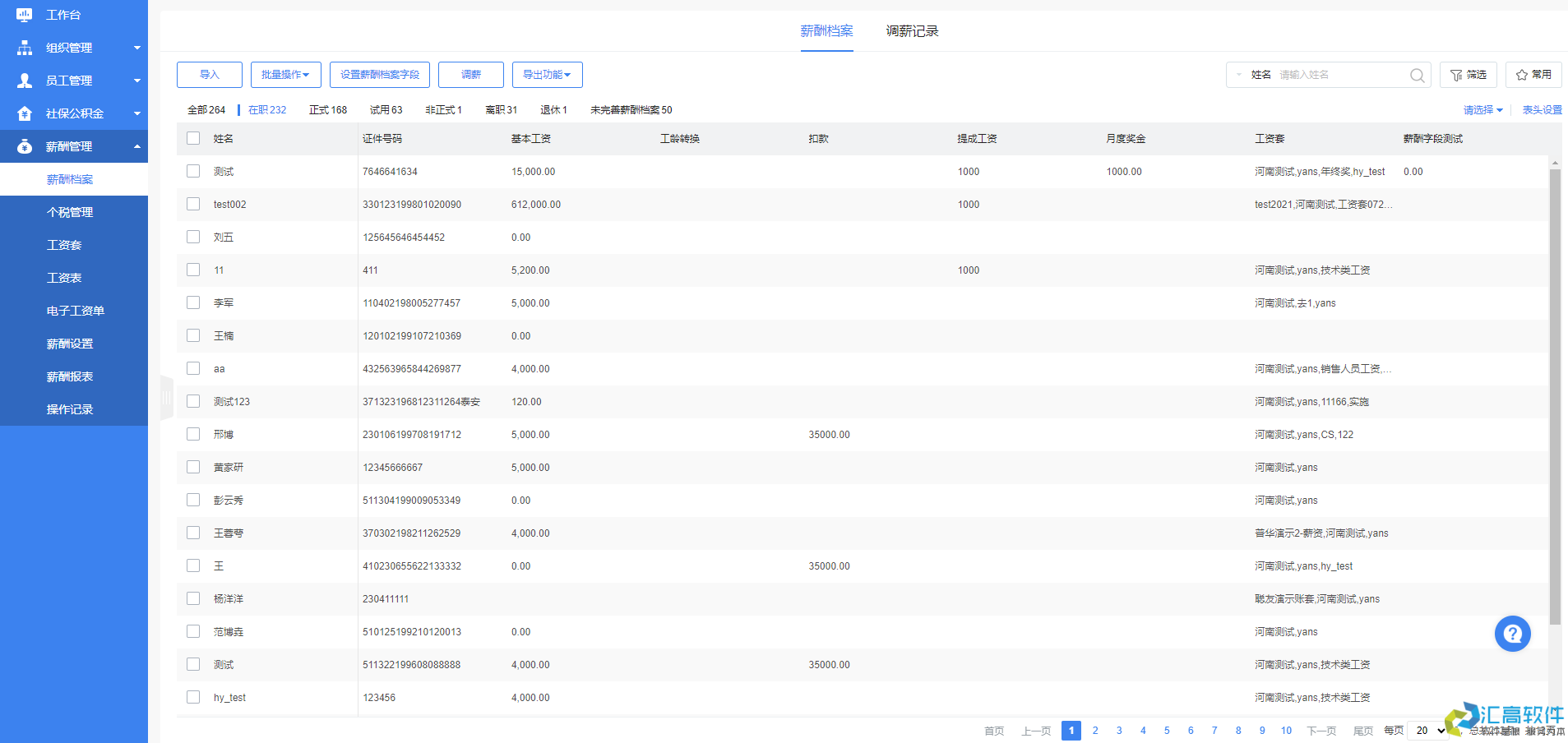Click the 导入 import button

click(210, 75)
